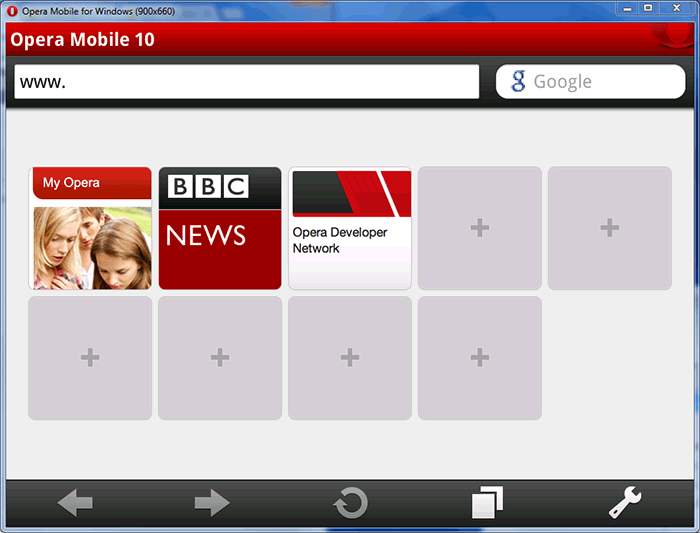Screen dimensions: 700x533
Task: Add speed dial in fifth top-row slot
Action: [x=610, y=228]
